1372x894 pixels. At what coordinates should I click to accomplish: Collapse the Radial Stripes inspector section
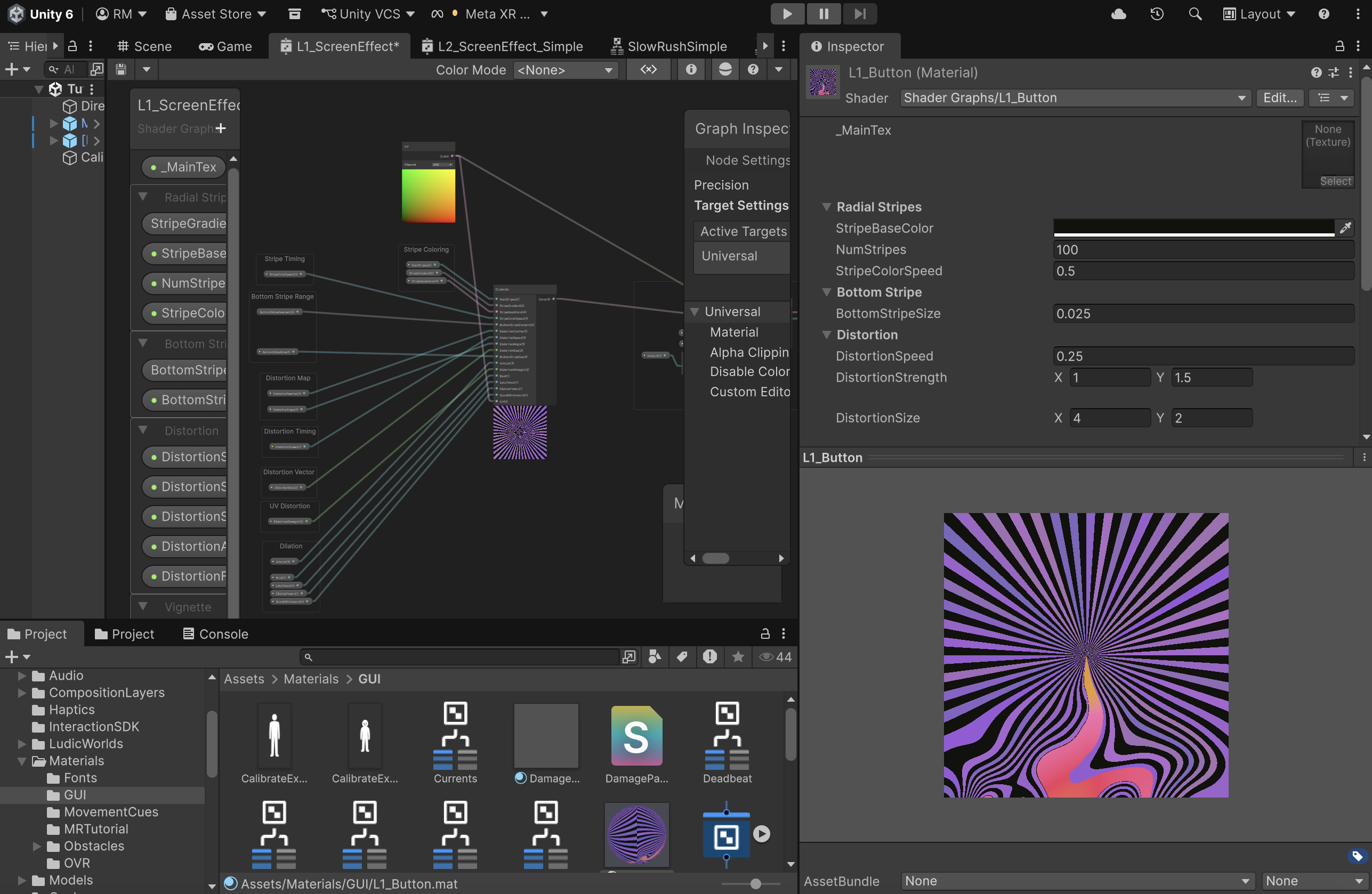[826, 207]
